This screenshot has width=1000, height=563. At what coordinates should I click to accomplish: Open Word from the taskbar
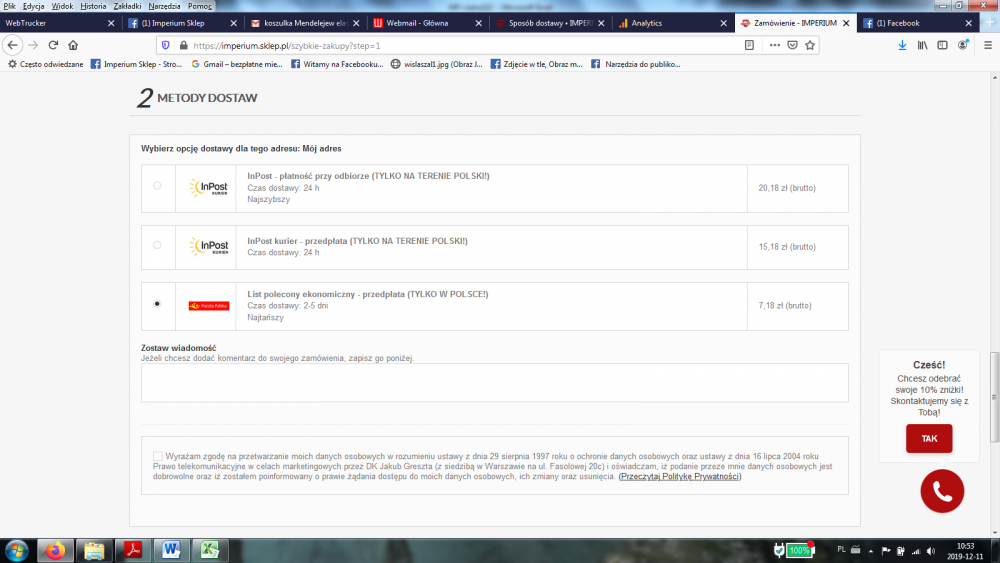coord(171,550)
